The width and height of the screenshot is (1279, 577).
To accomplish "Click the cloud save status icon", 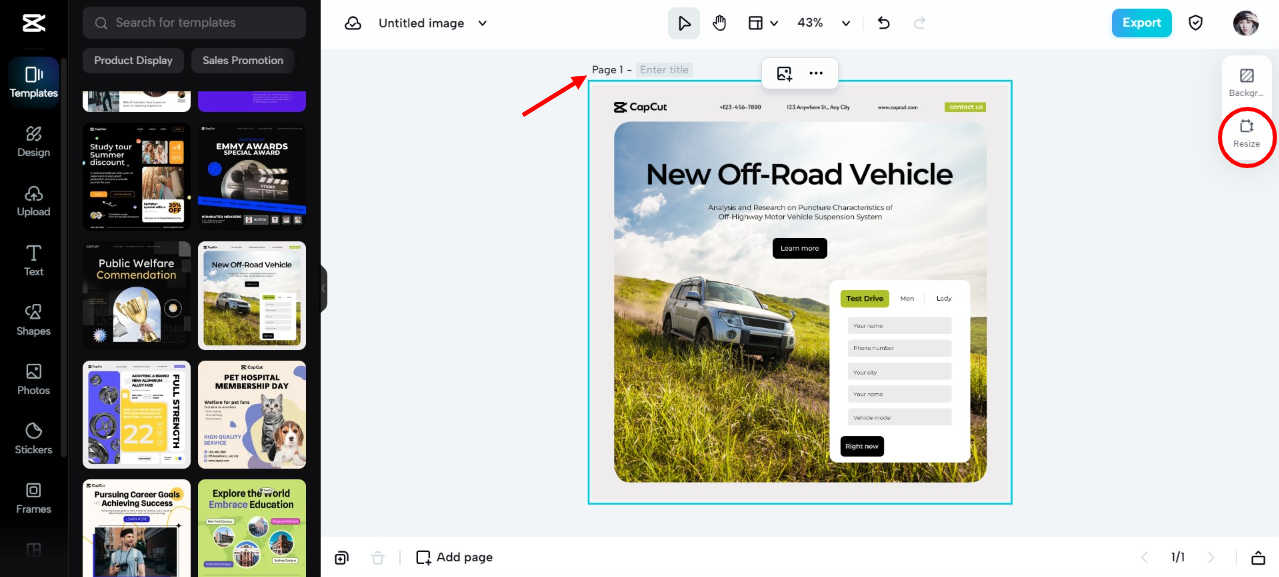I will click(352, 23).
